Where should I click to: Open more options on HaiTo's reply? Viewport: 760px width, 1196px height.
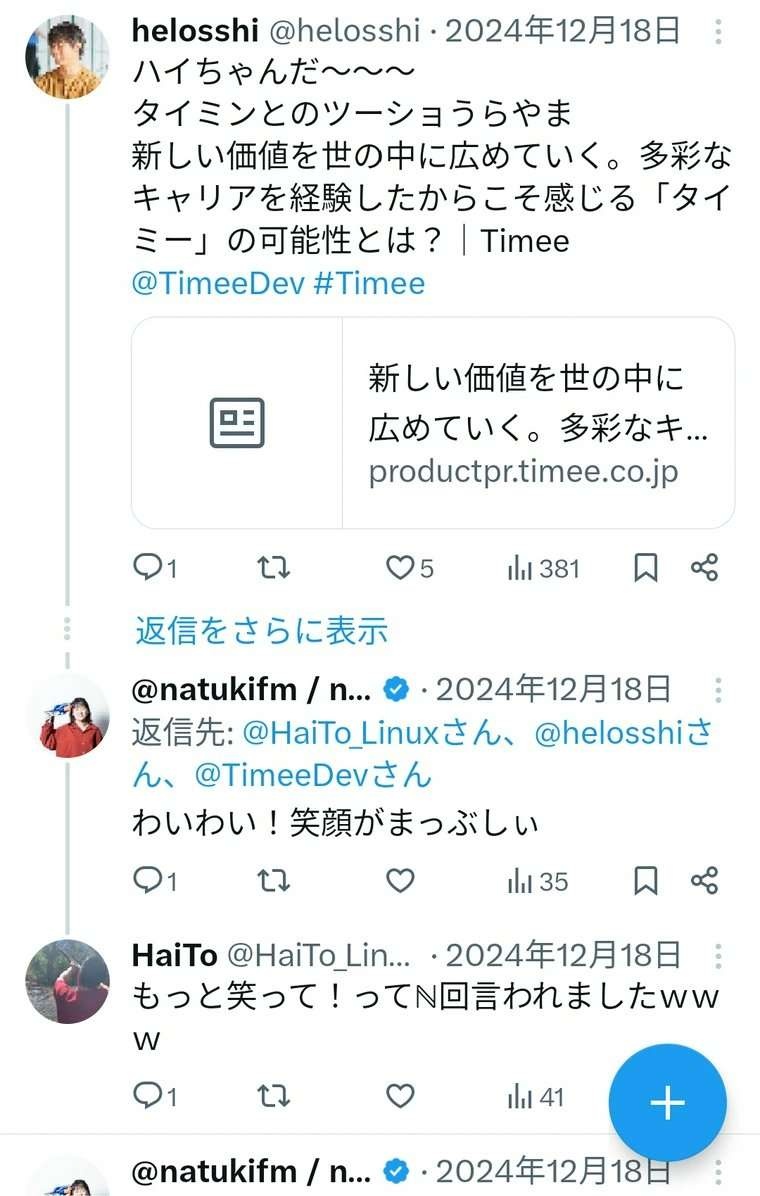[718, 955]
